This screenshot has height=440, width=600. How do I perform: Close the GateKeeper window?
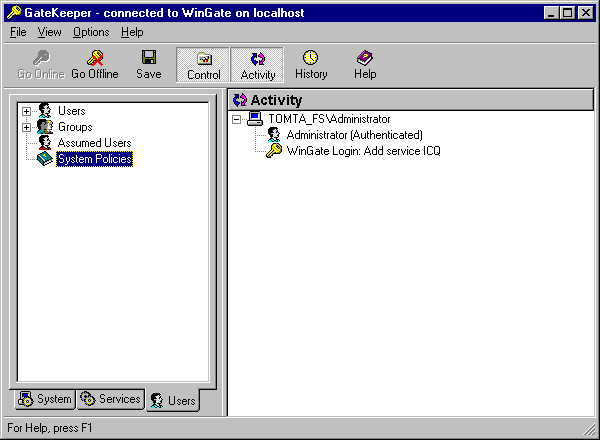click(585, 13)
